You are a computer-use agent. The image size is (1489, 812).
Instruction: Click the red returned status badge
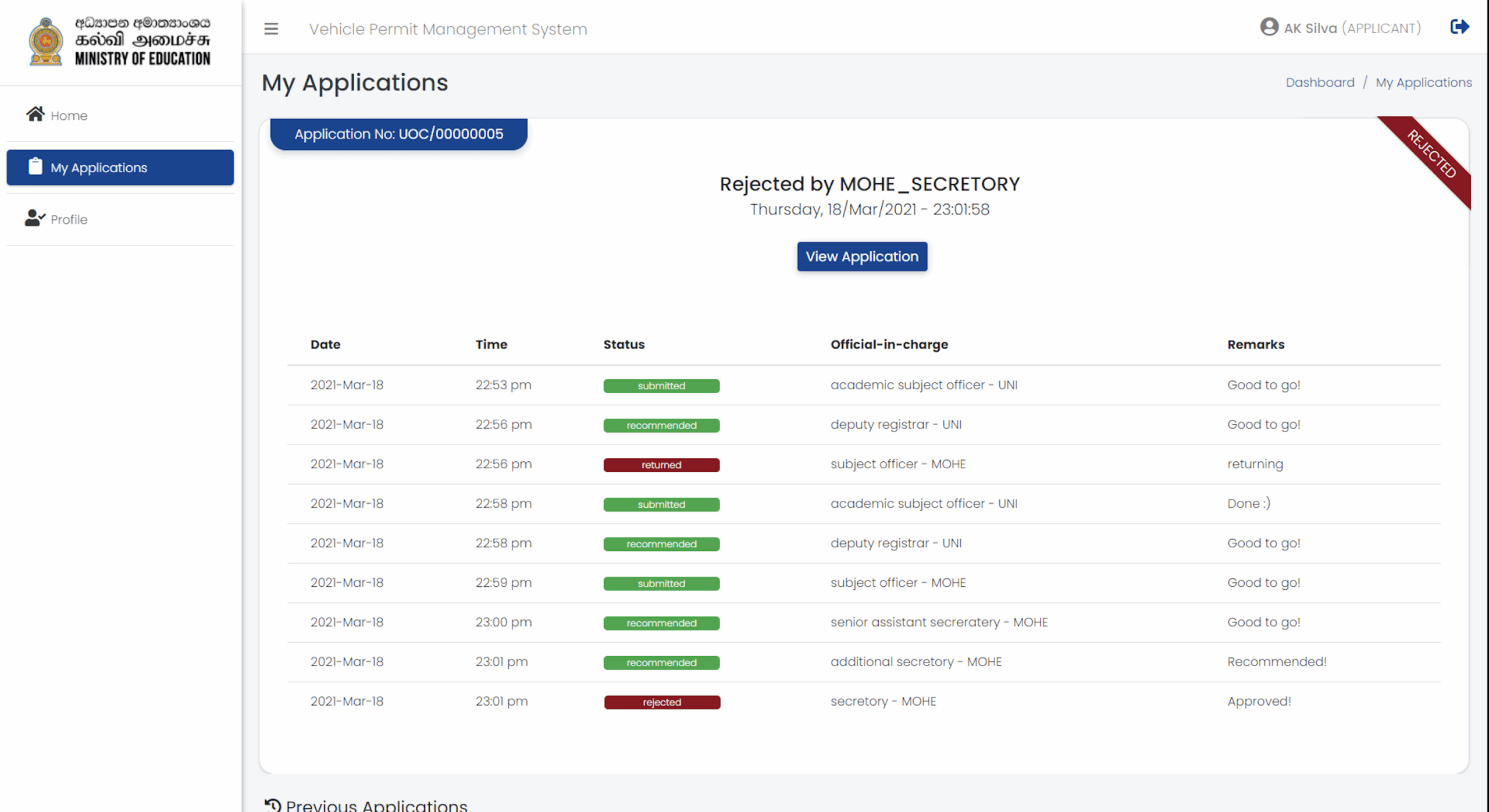coord(661,465)
